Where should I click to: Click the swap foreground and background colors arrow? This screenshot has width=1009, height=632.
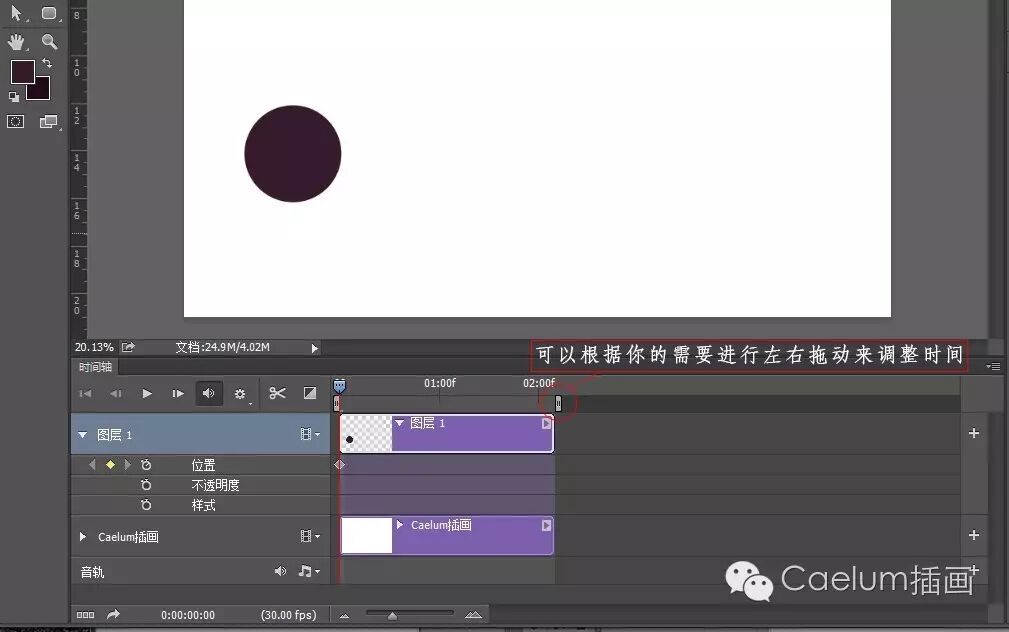[x=48, y=63]
